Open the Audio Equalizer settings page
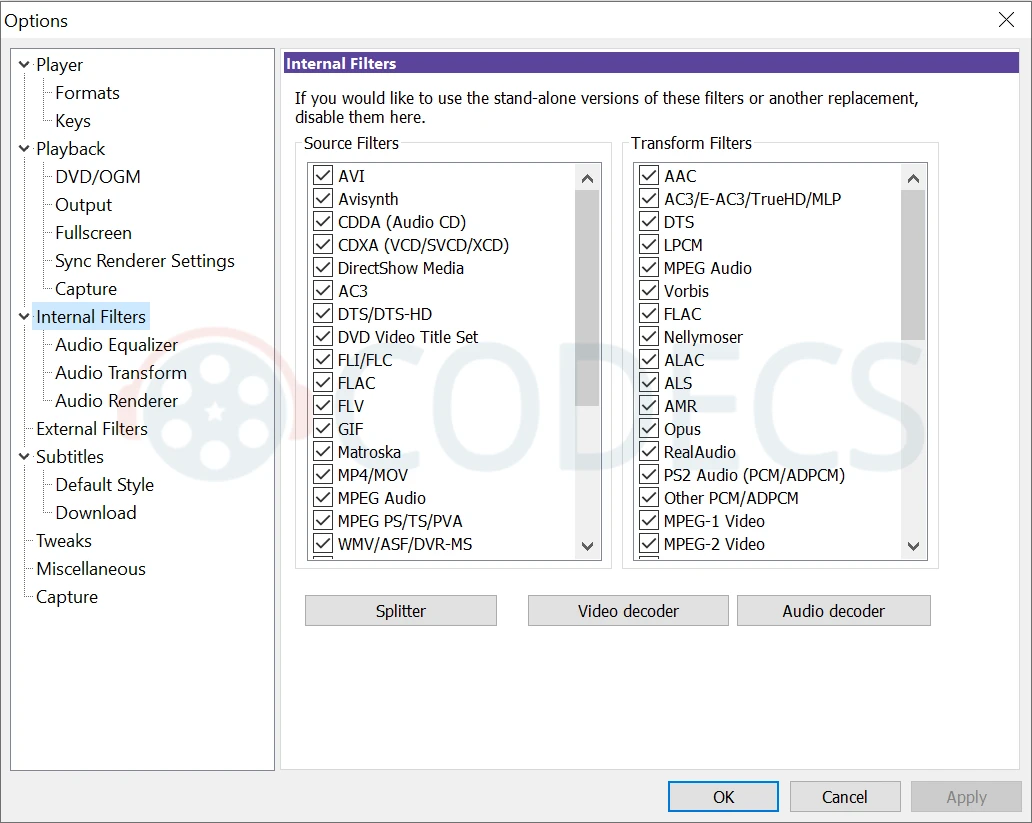This screenshot has height=823, width=1032. [116, 345]
